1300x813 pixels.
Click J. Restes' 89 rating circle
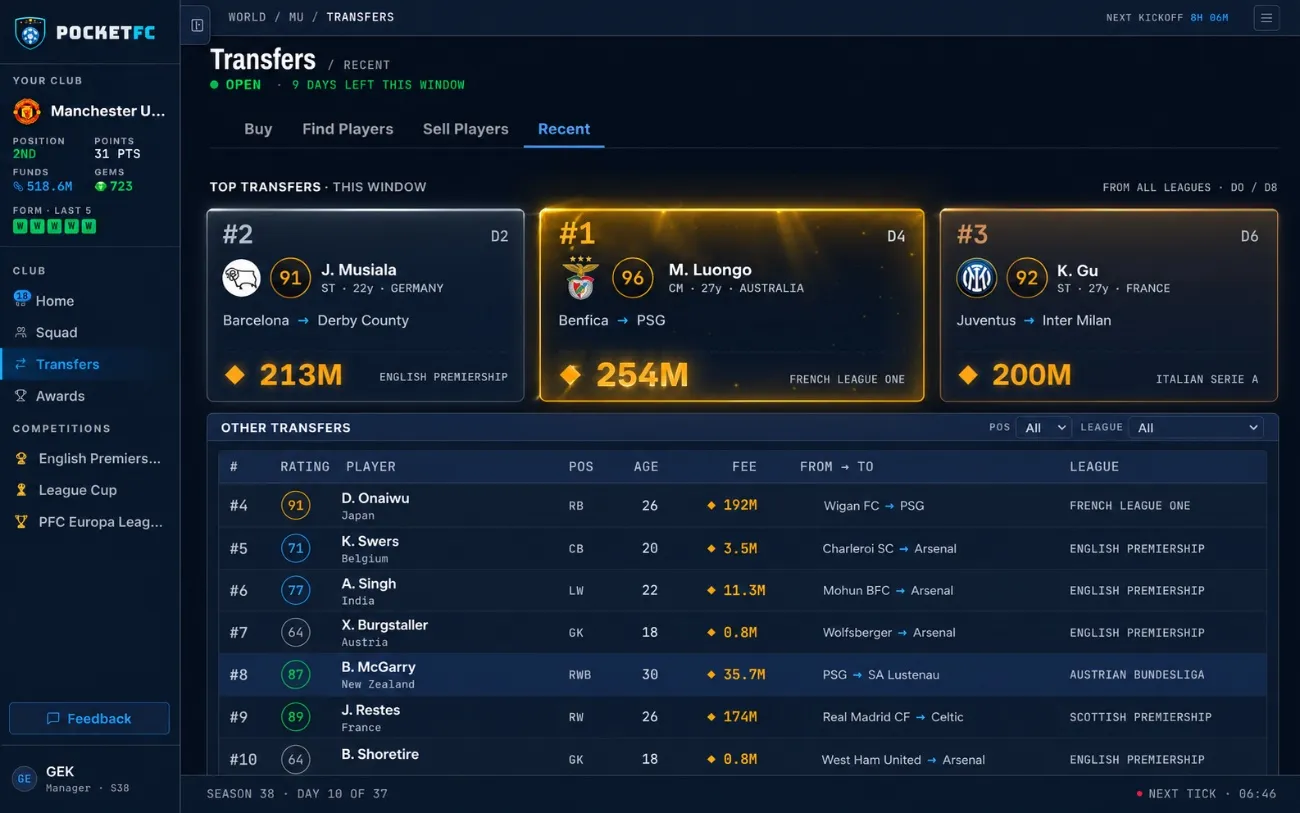pyautogui.click(x=295, y=717)
